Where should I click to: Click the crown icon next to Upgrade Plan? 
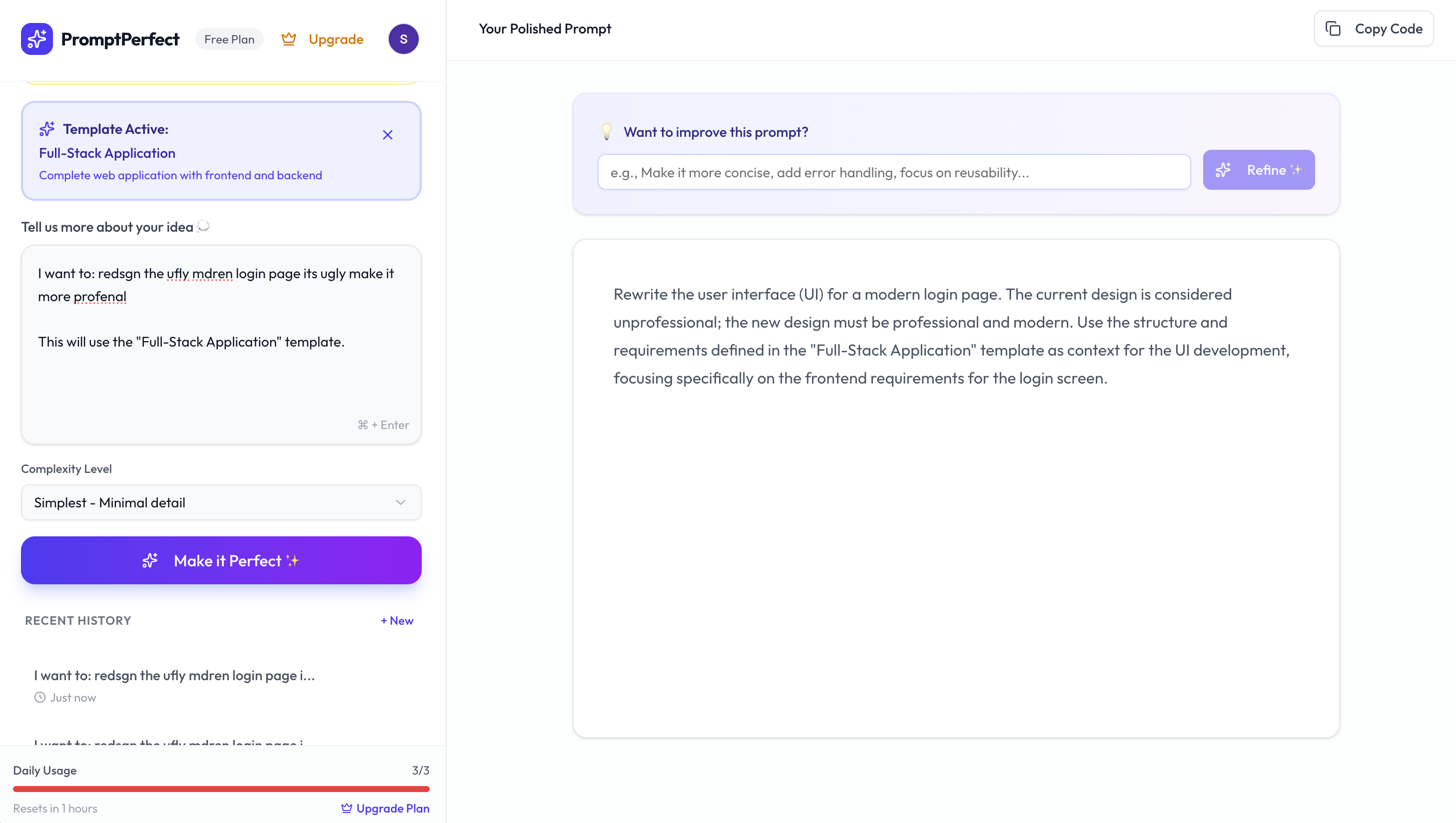(x=347, y=809)
